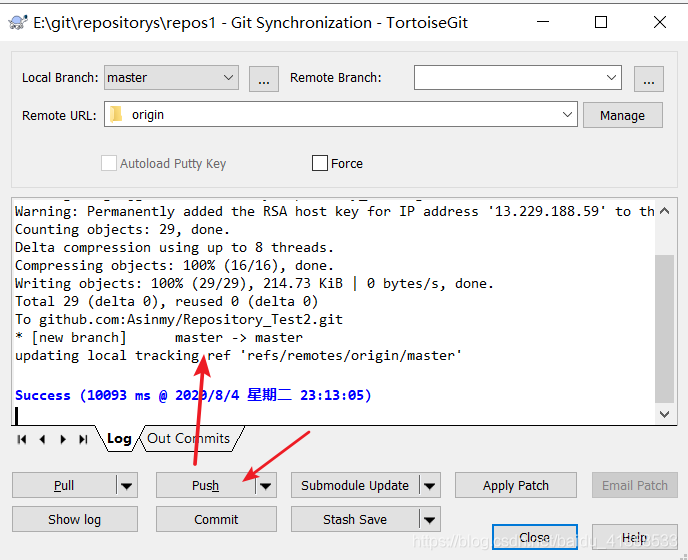Click the Close button
The height and width of the screenshot is (560, 688).
tap(534, 537)
